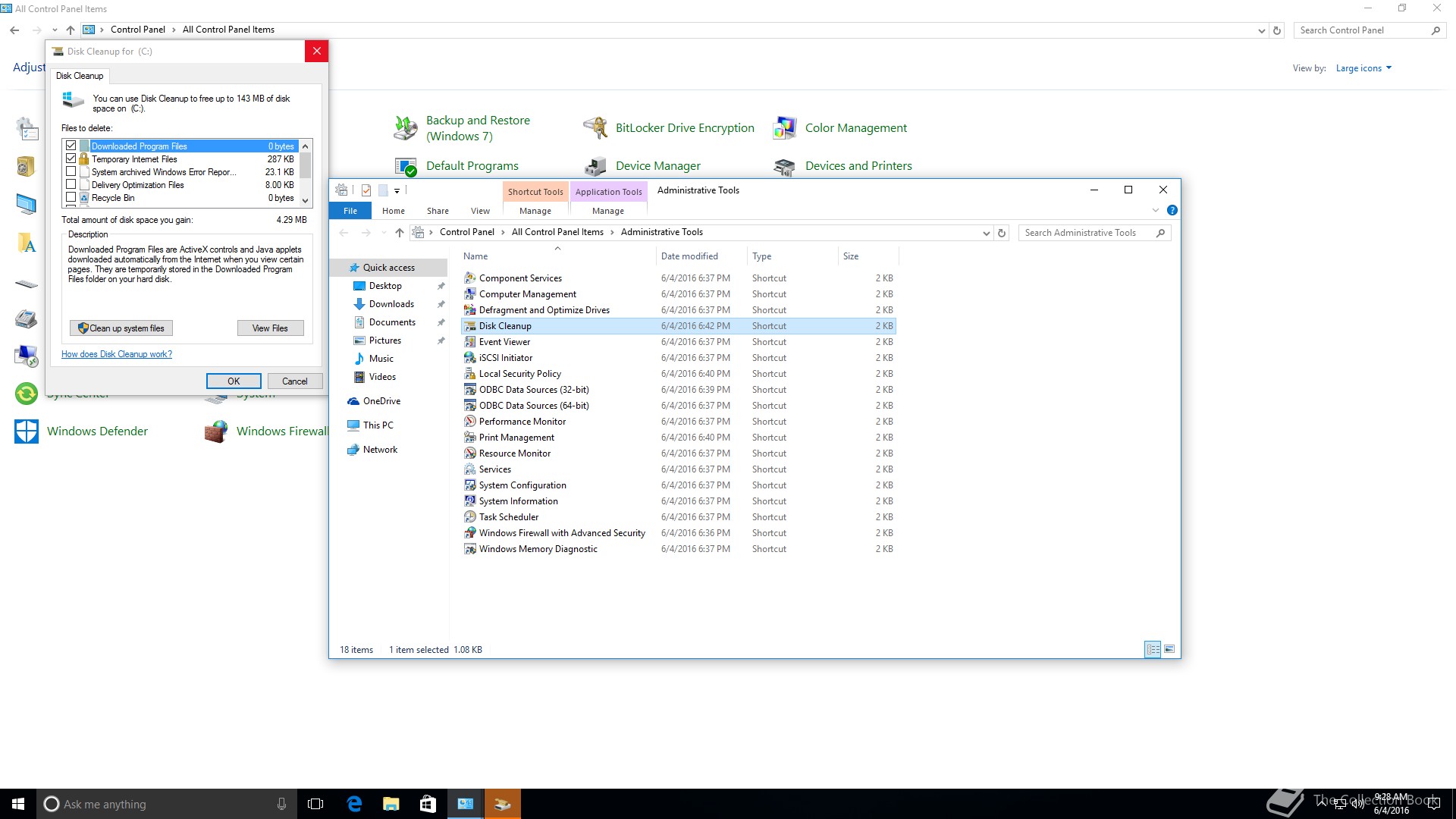
Task: Select the Shortcut Tools tab
Action: [x=535, y=192]
